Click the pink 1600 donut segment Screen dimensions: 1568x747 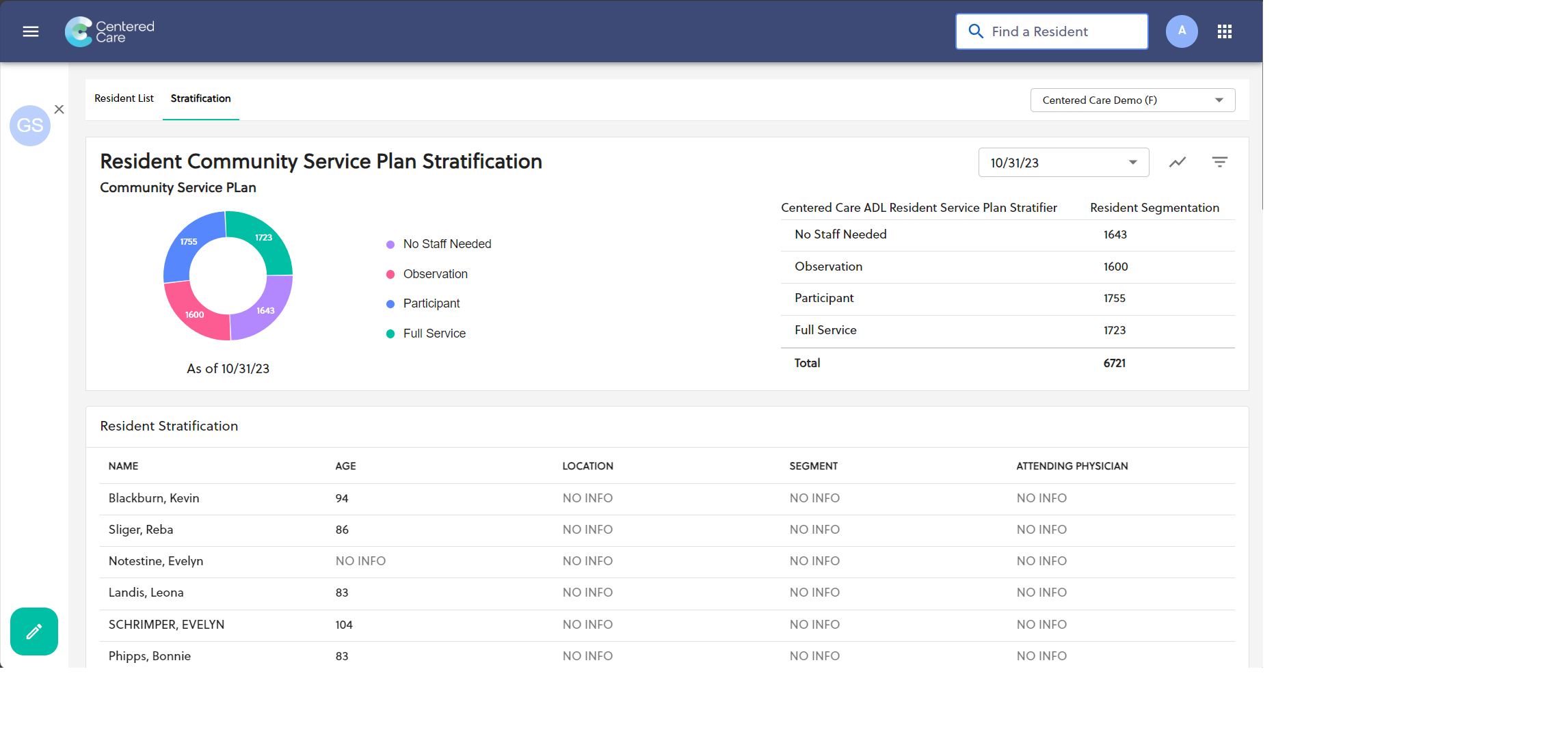pos(194,315)
